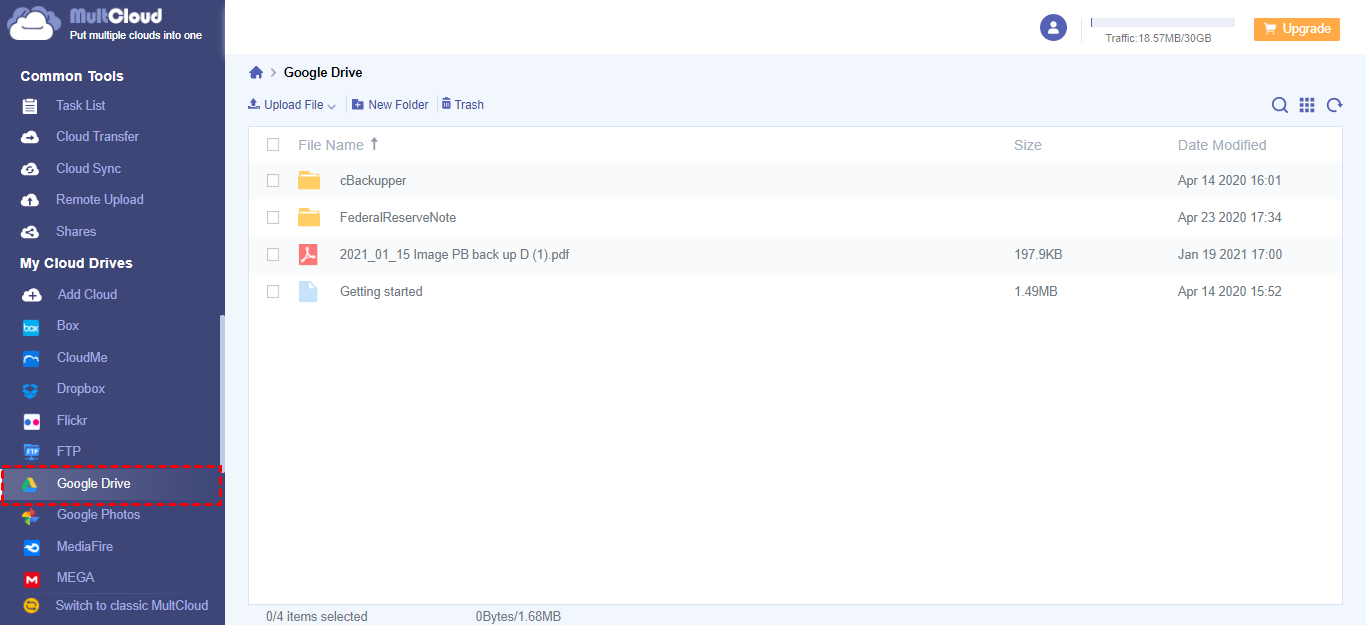Image resolution: width=1366 pixels, height=625 pixels.
Task: Click the cBackupper folder icon
Action: click(x=309, y=181)
